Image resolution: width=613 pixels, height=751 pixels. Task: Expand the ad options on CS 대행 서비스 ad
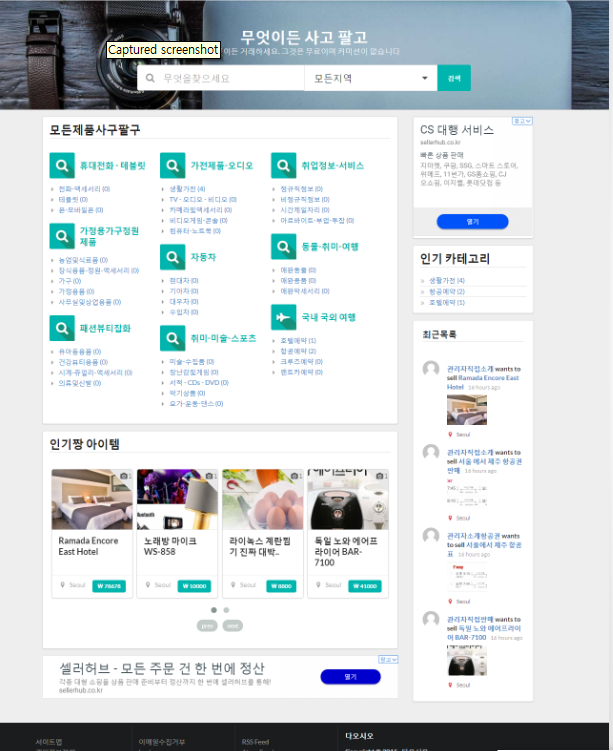pos(522,121)
